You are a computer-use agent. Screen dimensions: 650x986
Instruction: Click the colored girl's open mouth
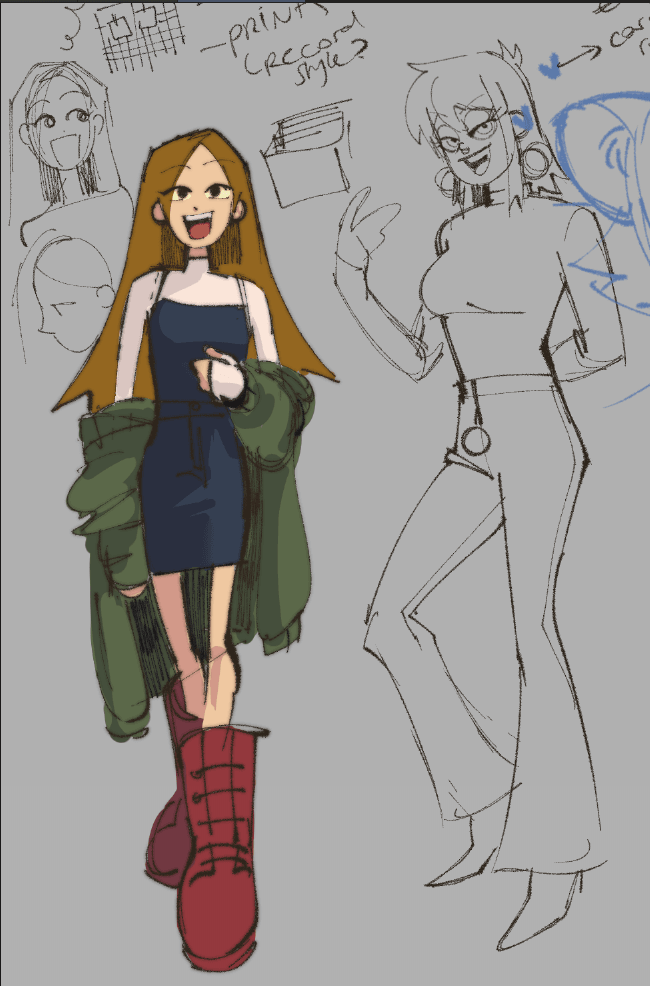tap(199, 226)
